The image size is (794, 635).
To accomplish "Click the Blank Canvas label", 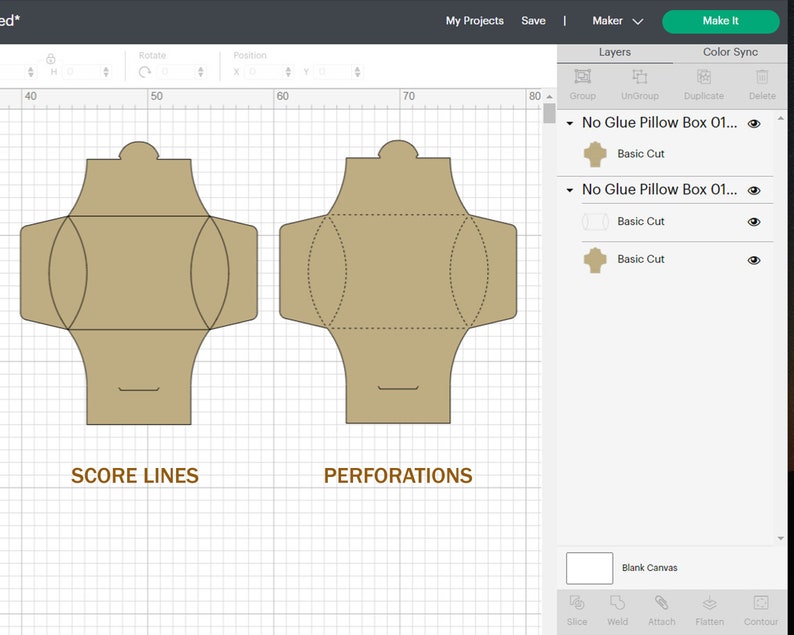I will 649,568.
